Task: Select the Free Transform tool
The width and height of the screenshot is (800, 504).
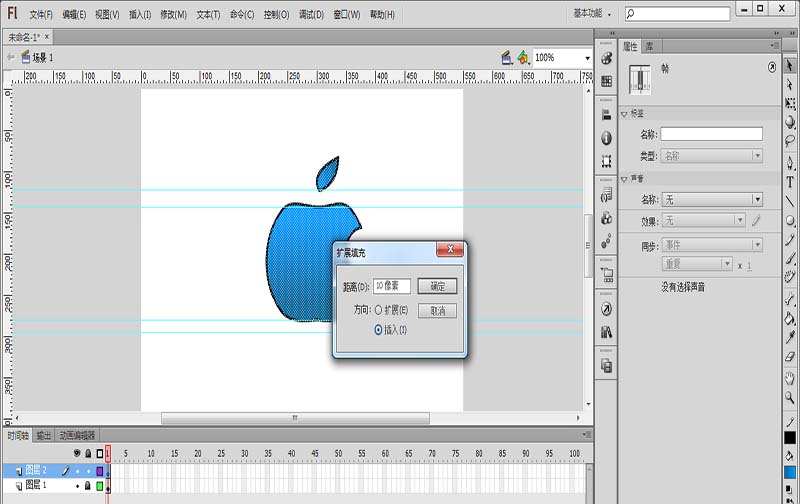Action: click(790, 104)
